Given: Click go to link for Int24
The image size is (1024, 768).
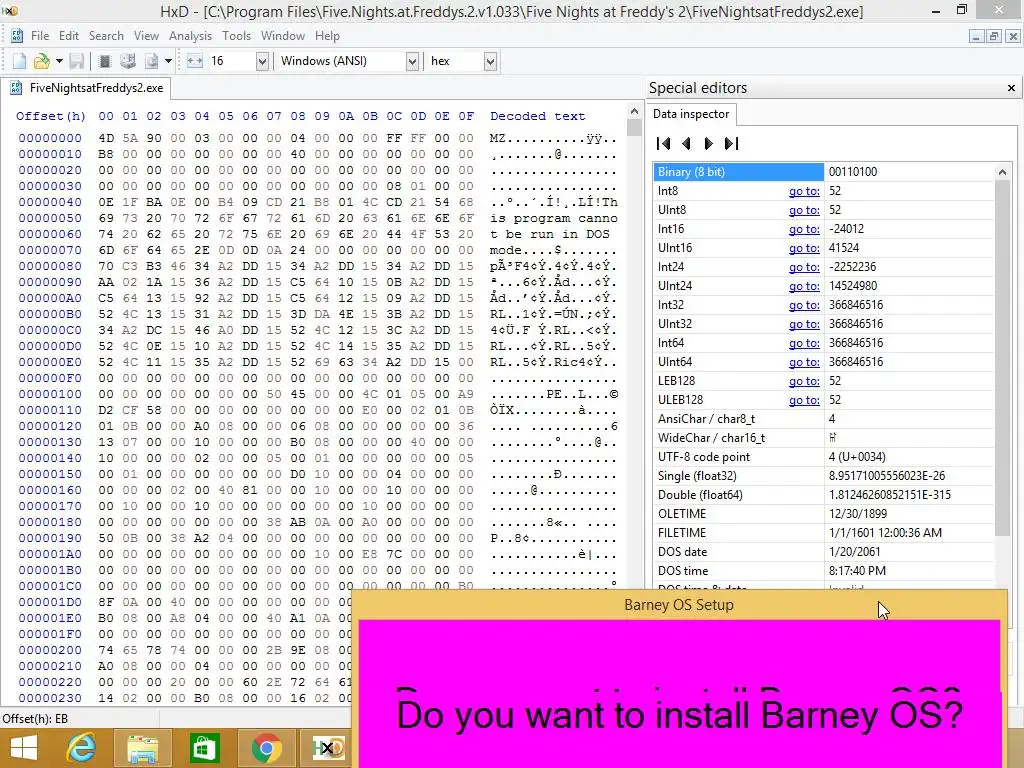Looking at the screenshot, I should pyautogui.click(x=804, y=266).
